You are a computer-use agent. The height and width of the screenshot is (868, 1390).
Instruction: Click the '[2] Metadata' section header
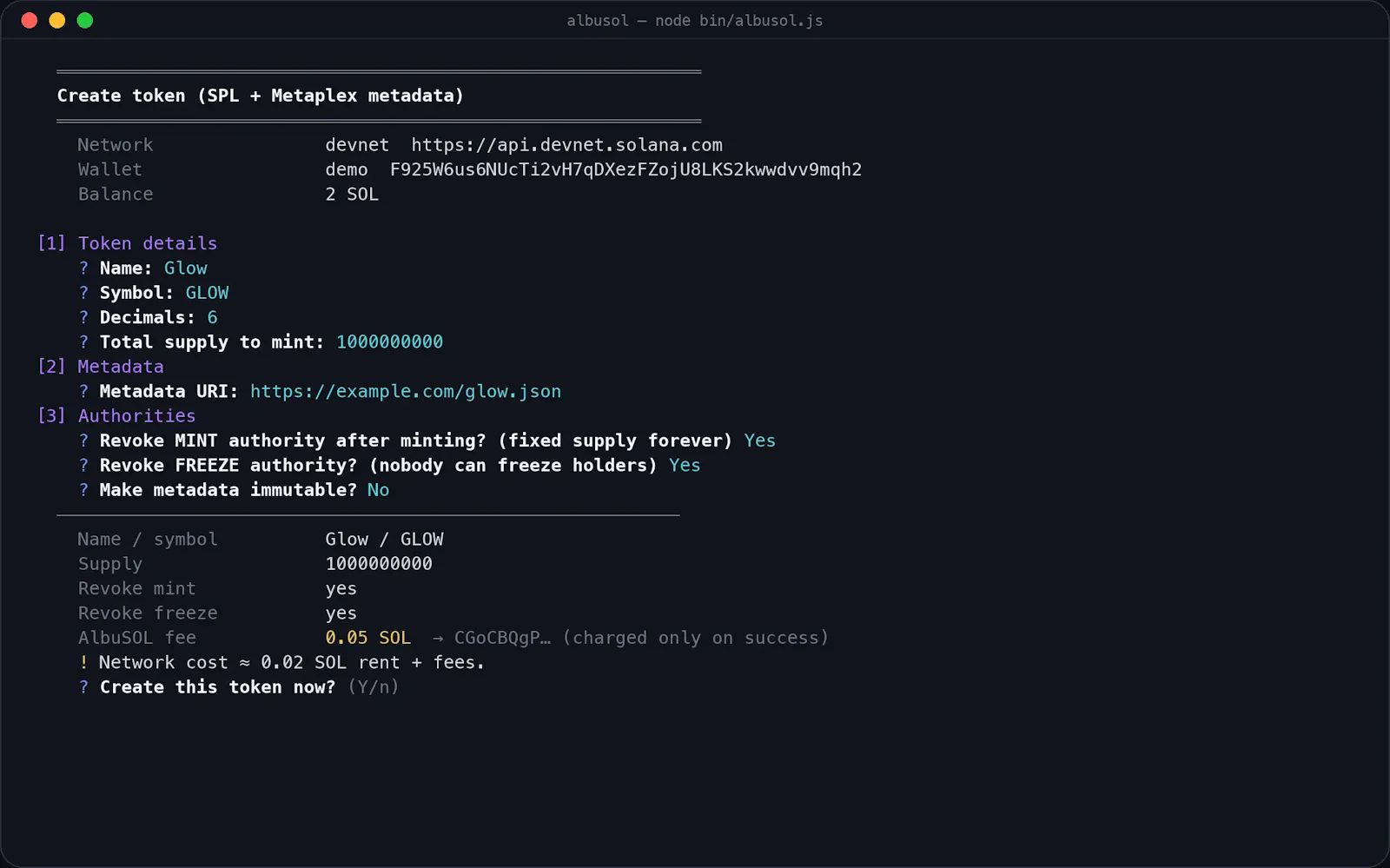tap(101, 367)
